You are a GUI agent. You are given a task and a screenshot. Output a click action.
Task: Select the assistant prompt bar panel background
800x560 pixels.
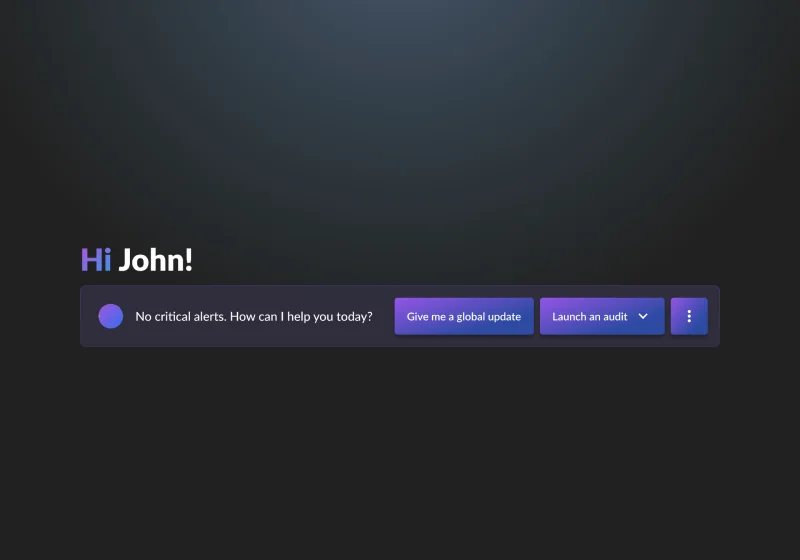tap(399, 316)
